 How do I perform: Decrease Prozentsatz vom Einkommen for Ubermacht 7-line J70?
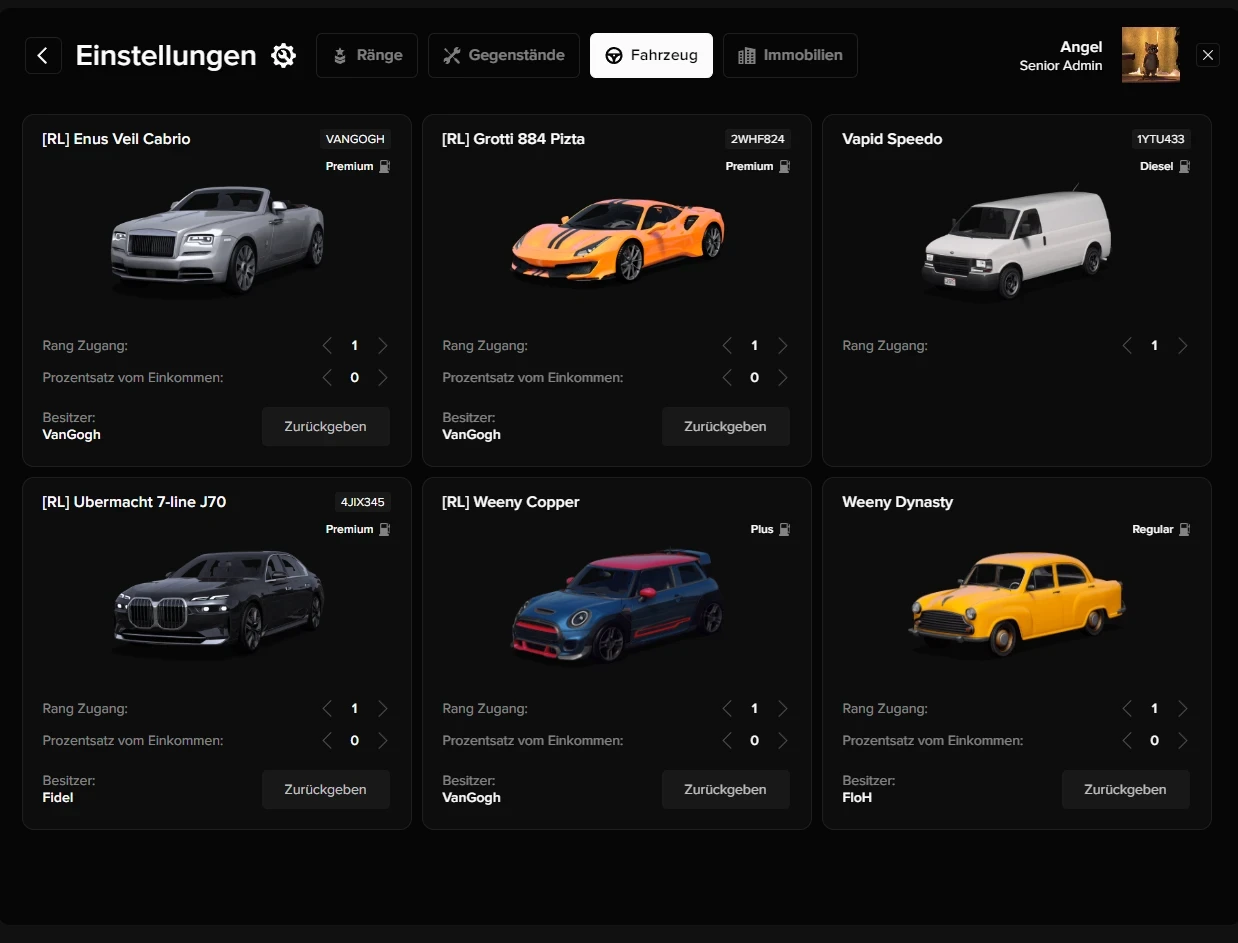pos(327,741)
